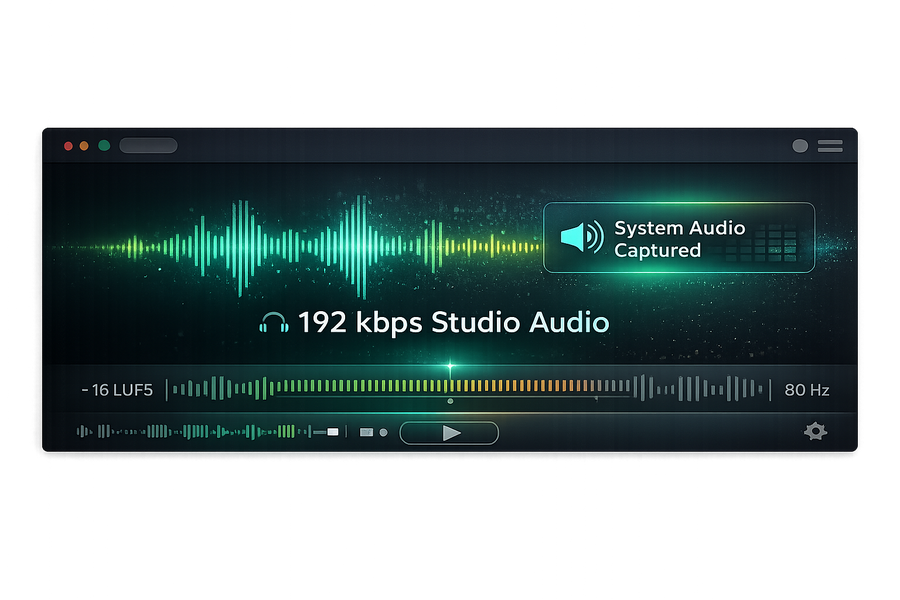The height and width of the screenshot is (600, 900).
Task: Click the stop square icon left of play
Action: click(365, 432)
